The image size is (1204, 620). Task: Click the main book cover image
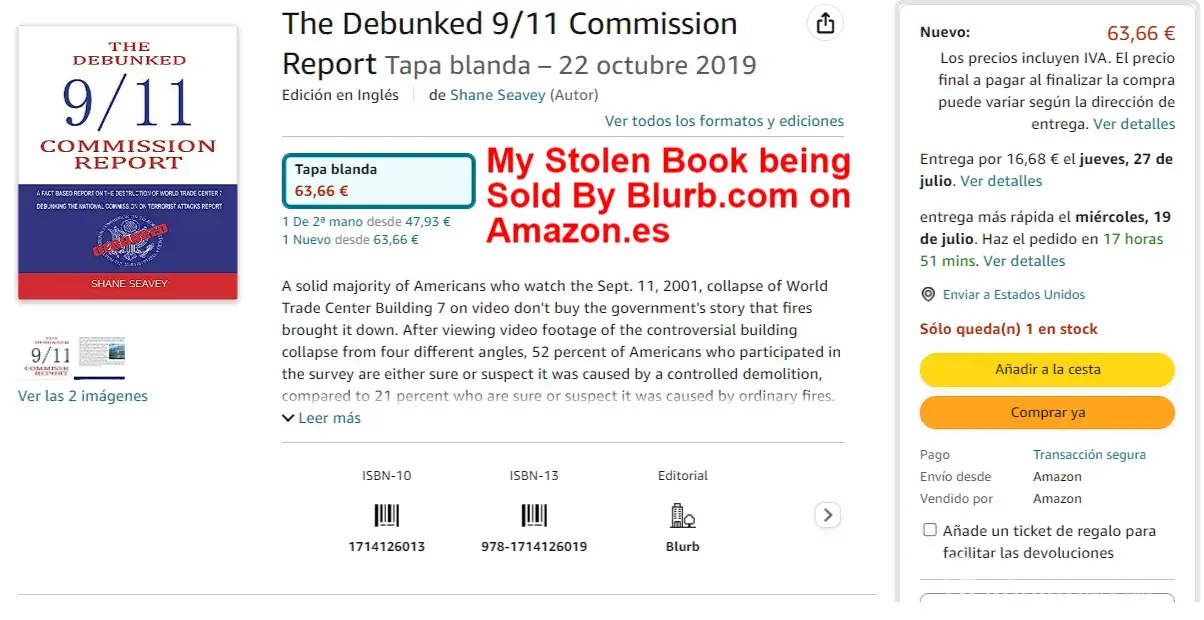[128, 163]
